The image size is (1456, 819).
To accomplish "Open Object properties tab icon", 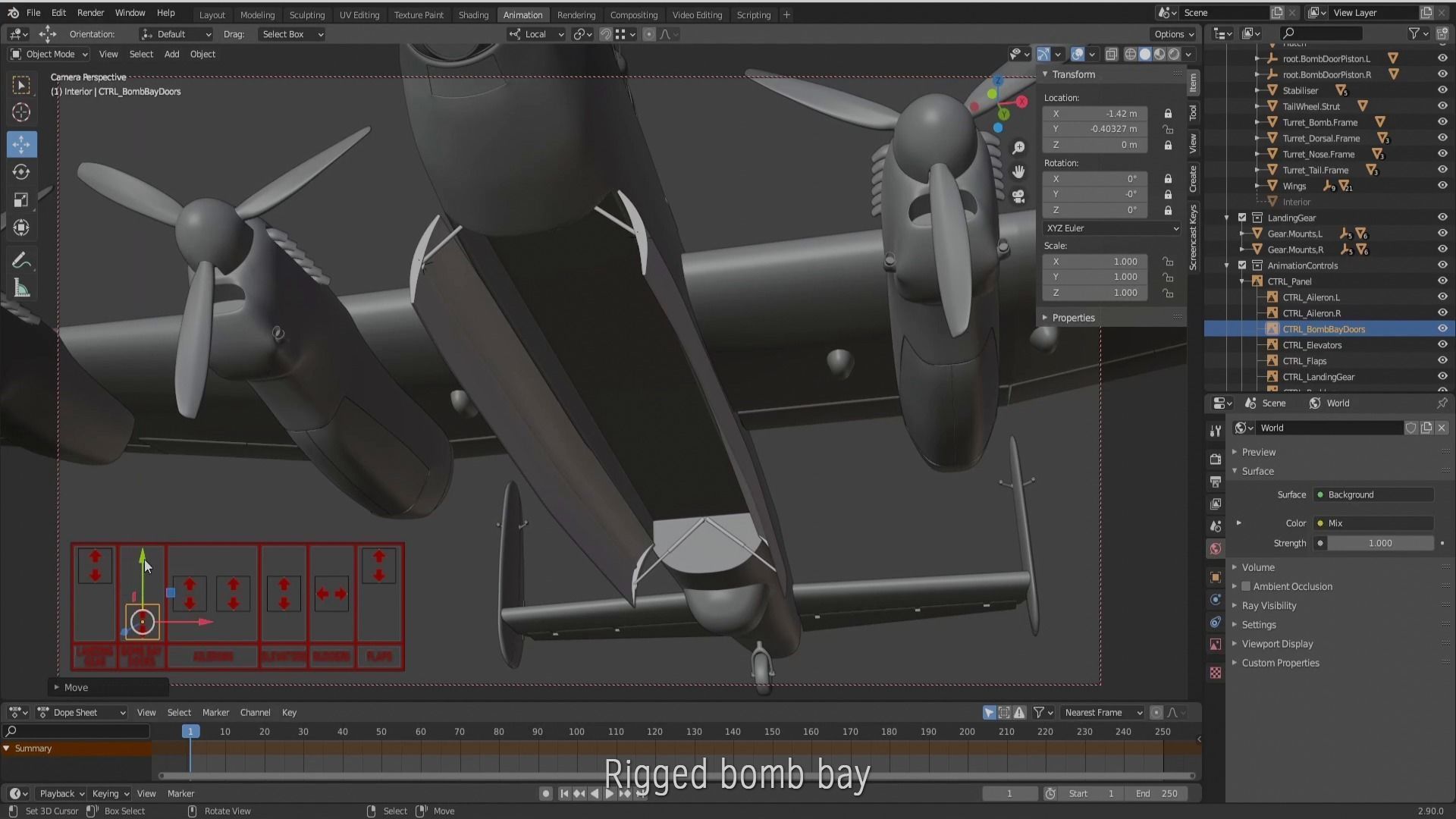I will [x=1216, y=577].
